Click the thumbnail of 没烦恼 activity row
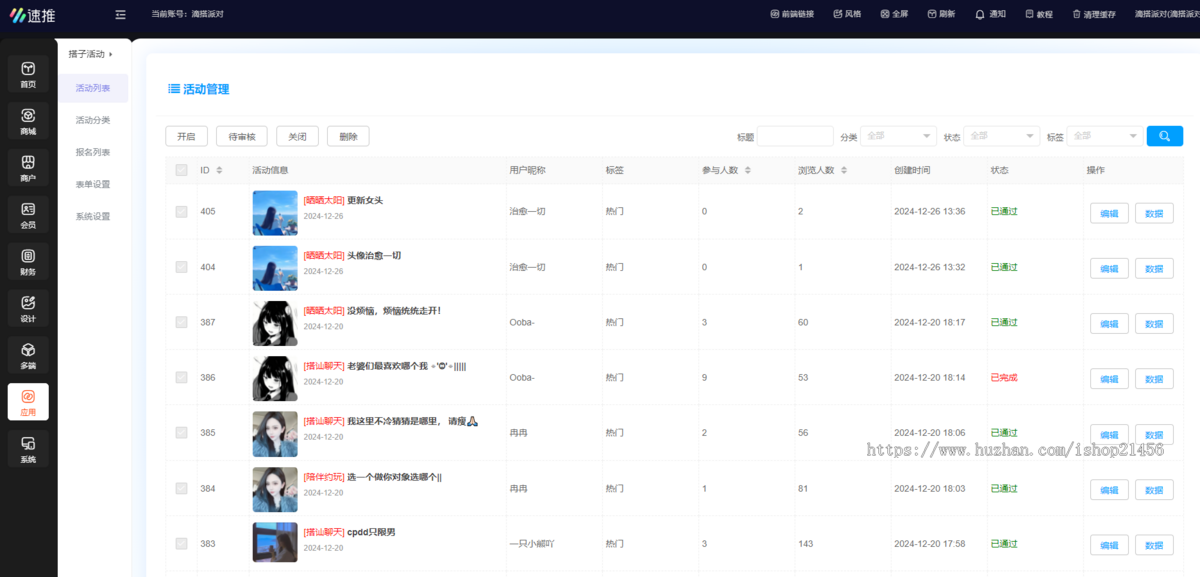1200x577 pixels. pos(275,322)
